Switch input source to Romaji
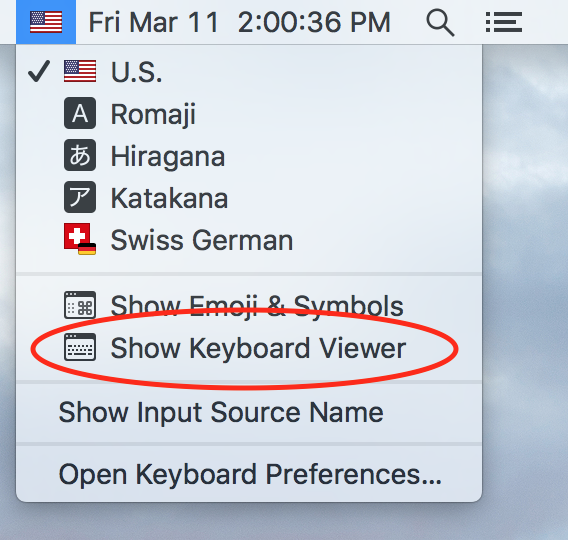The width and height of the screenshot is (568, 540). point(249,113)
